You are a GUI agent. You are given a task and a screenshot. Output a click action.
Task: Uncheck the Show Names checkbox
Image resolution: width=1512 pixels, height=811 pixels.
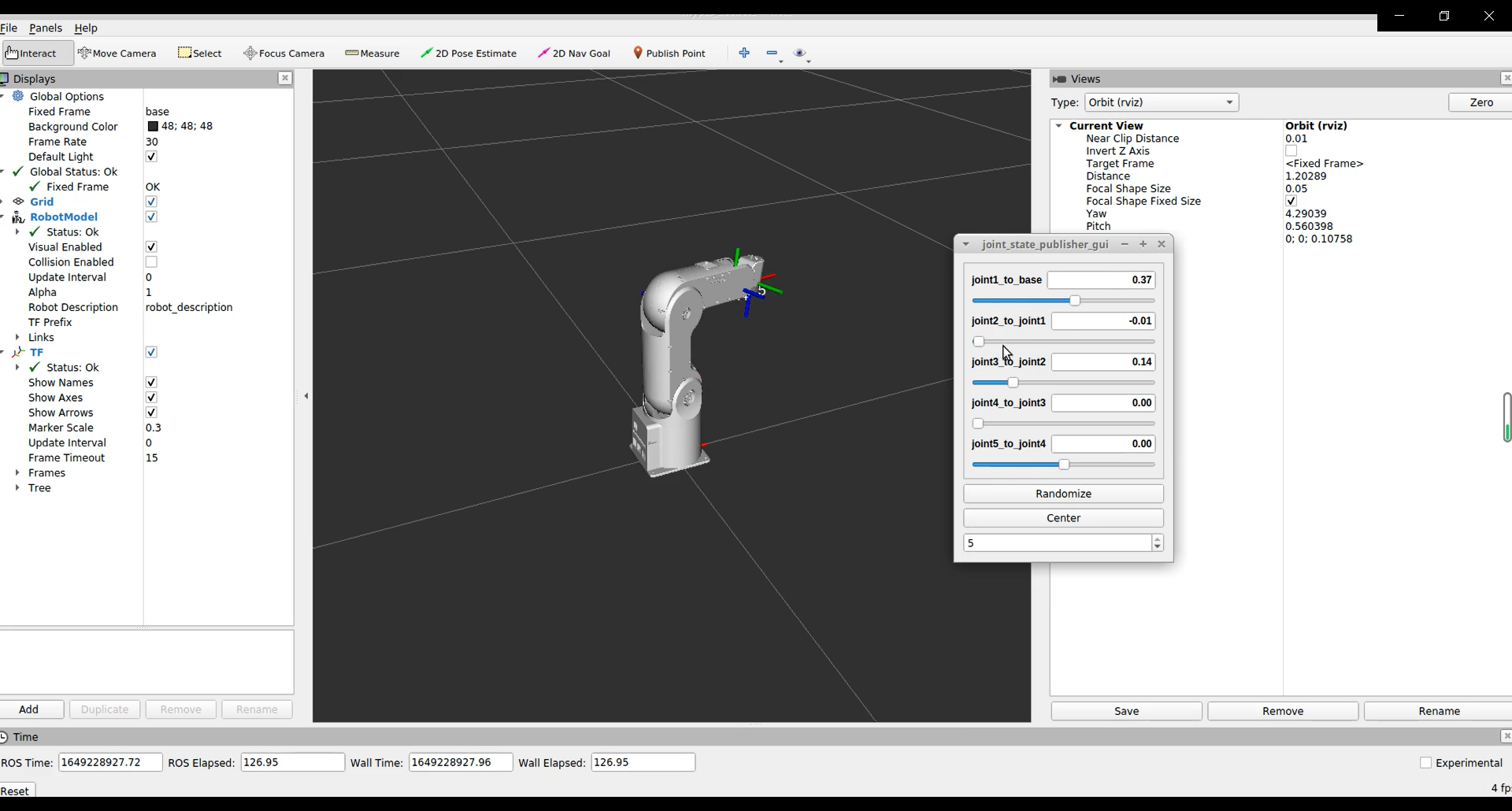tap(151, 383)
